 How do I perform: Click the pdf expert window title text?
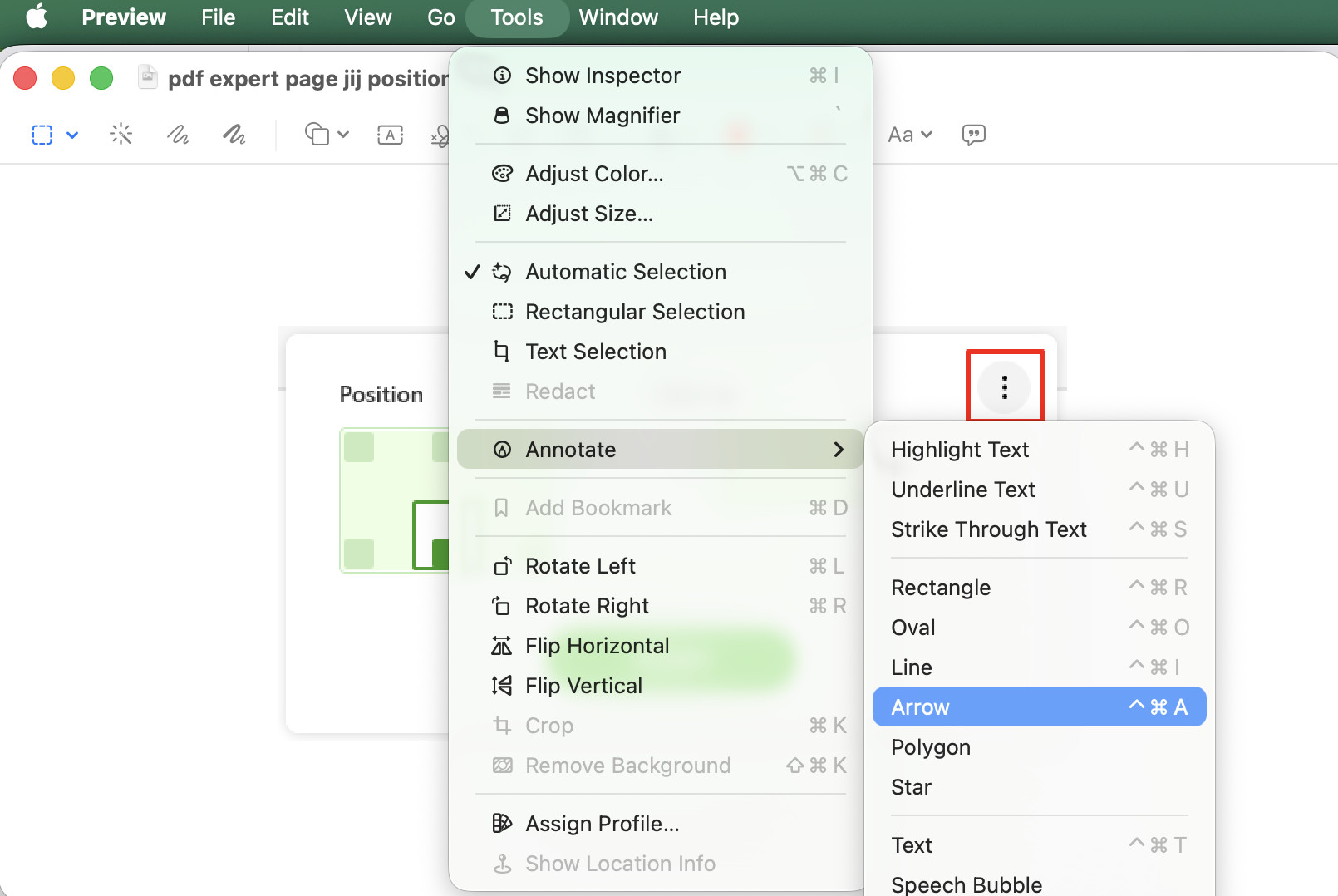coord(308,78)
